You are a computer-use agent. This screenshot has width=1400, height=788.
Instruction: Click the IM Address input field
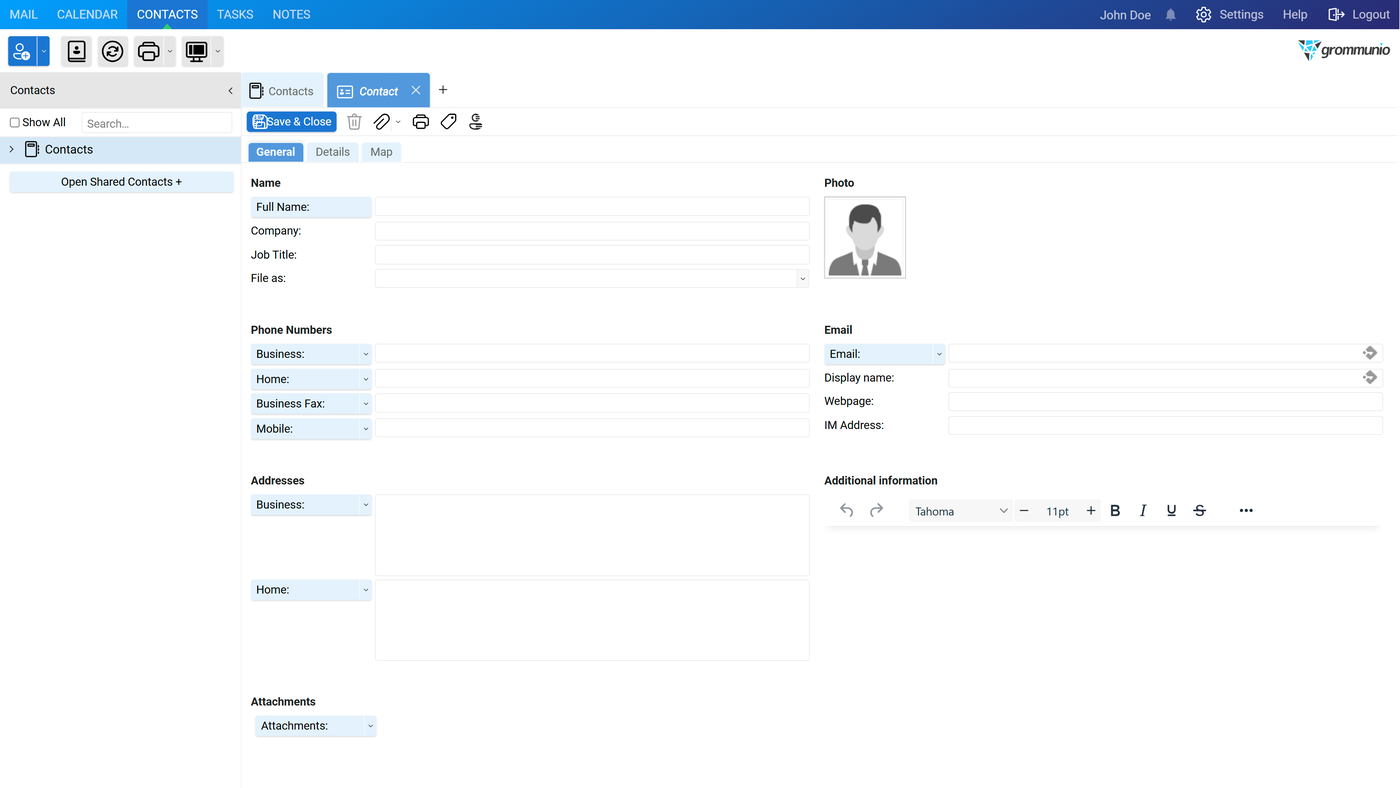point(1165,426)
